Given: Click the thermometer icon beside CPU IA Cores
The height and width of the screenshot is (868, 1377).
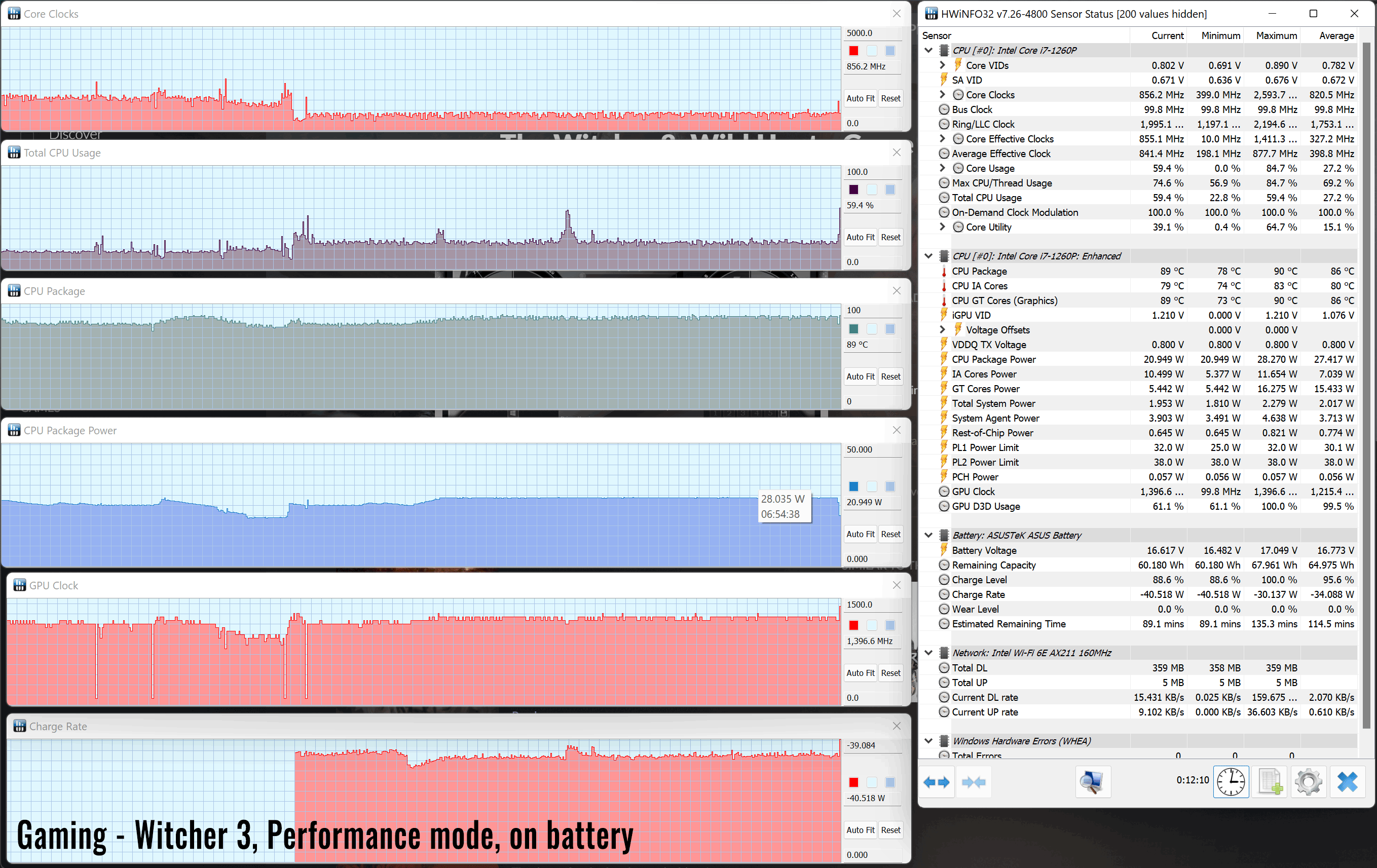Looking at the screenshot, I should tap(944, 286).
